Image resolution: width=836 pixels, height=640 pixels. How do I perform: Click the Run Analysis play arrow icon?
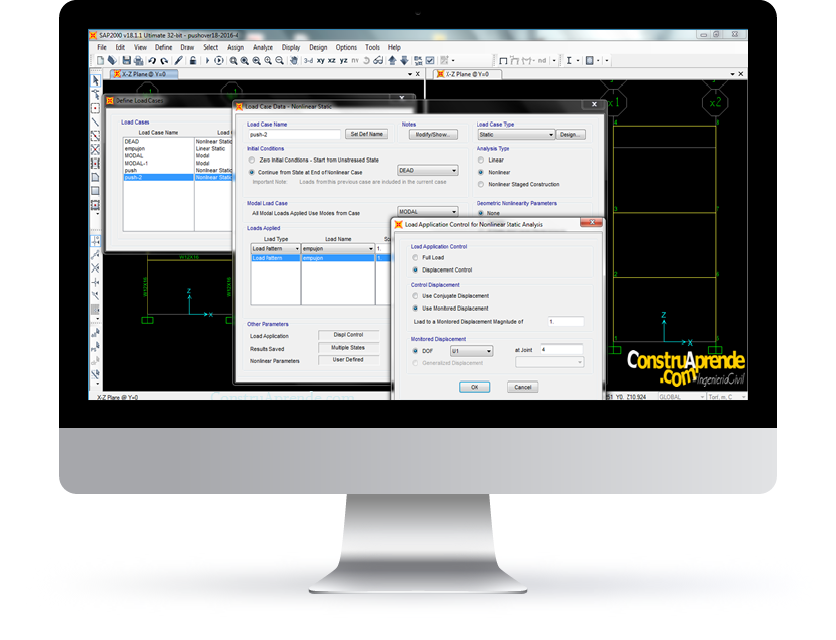(207, 61)
